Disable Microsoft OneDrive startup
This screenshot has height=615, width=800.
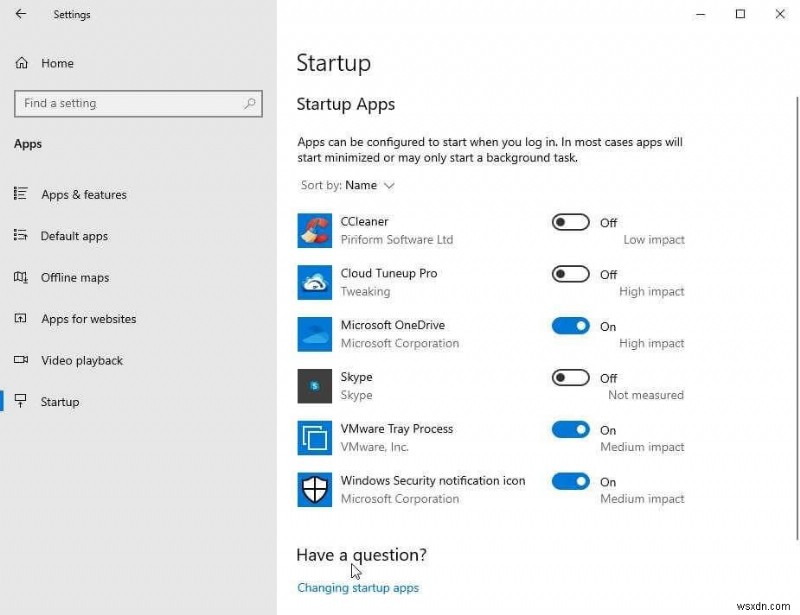570,326
